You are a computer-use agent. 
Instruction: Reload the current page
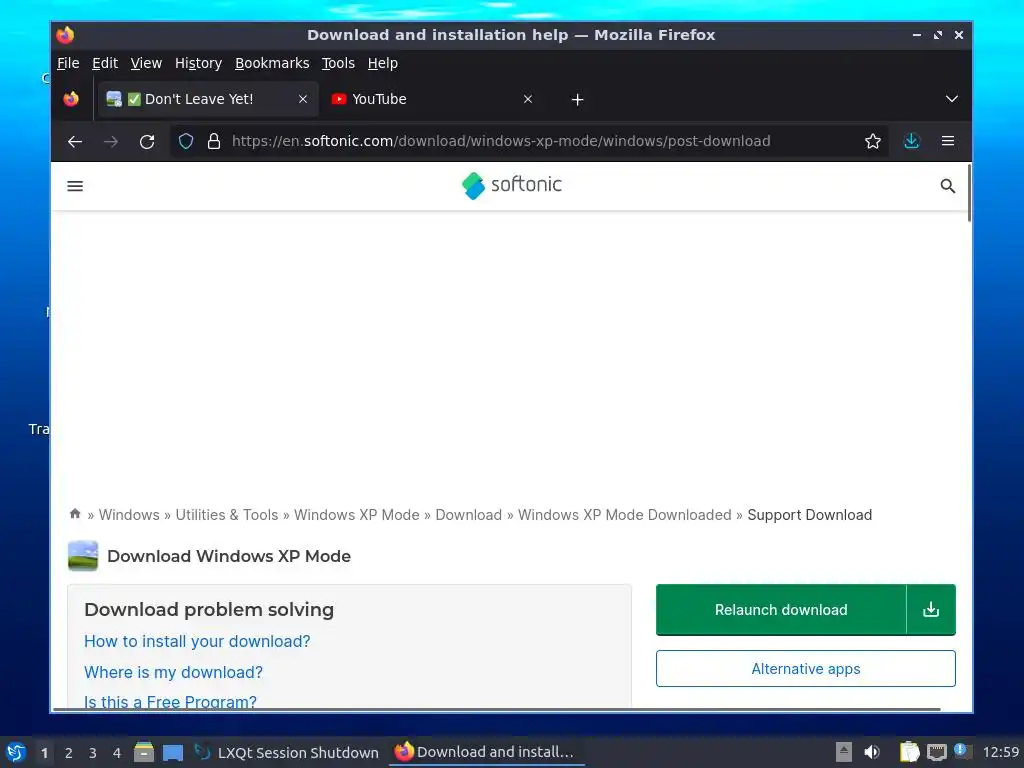(147, 141)
